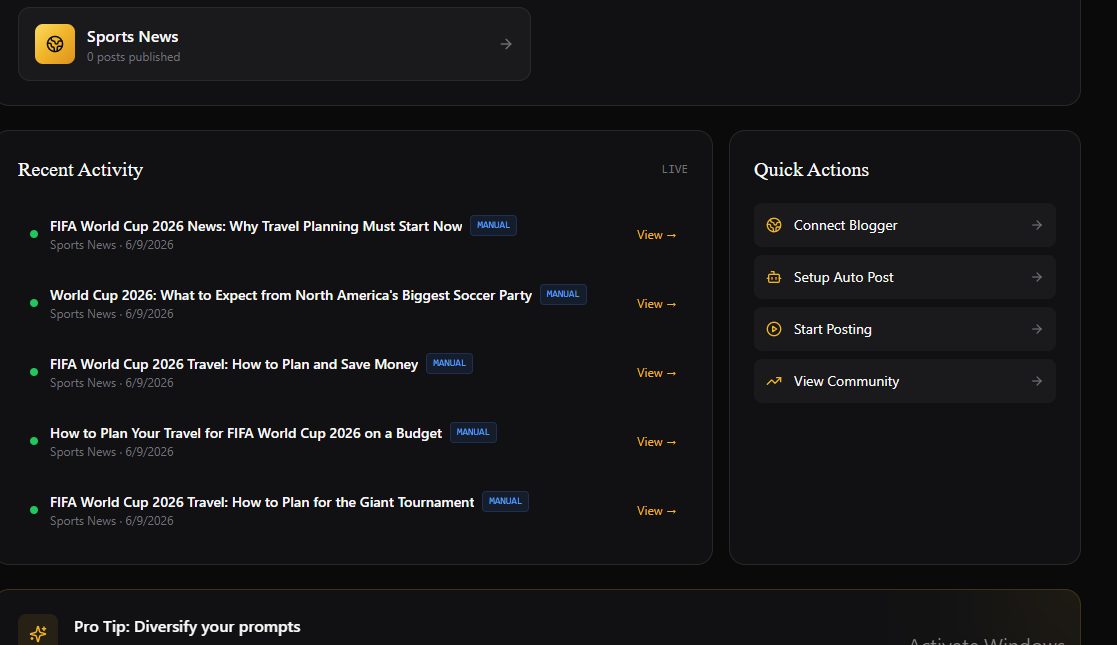Click MANUAL badge on Giant Tournament post

[505, 502]
